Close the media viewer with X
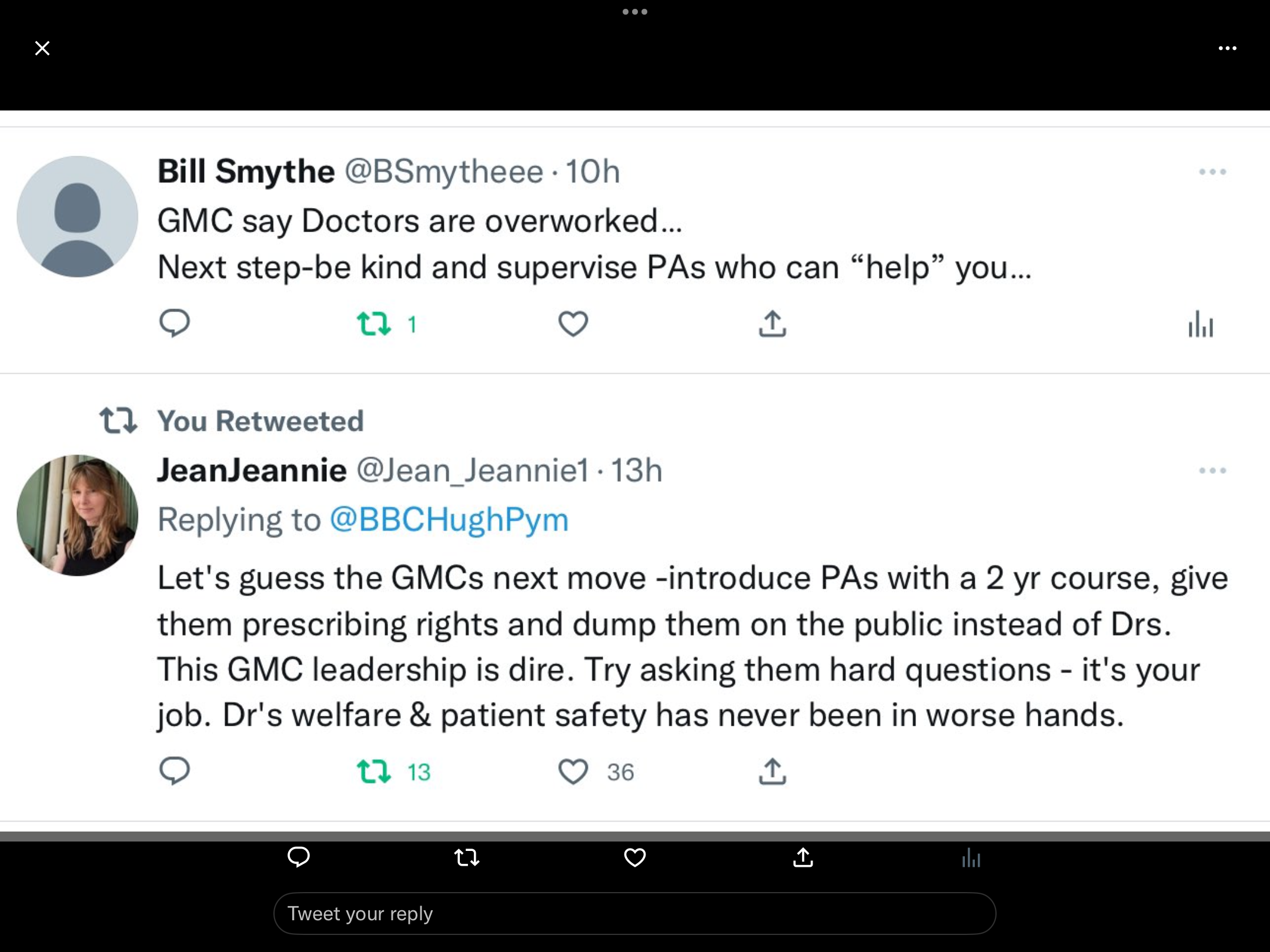Viewport: 1270px width, 952px height. click(42, 48)
